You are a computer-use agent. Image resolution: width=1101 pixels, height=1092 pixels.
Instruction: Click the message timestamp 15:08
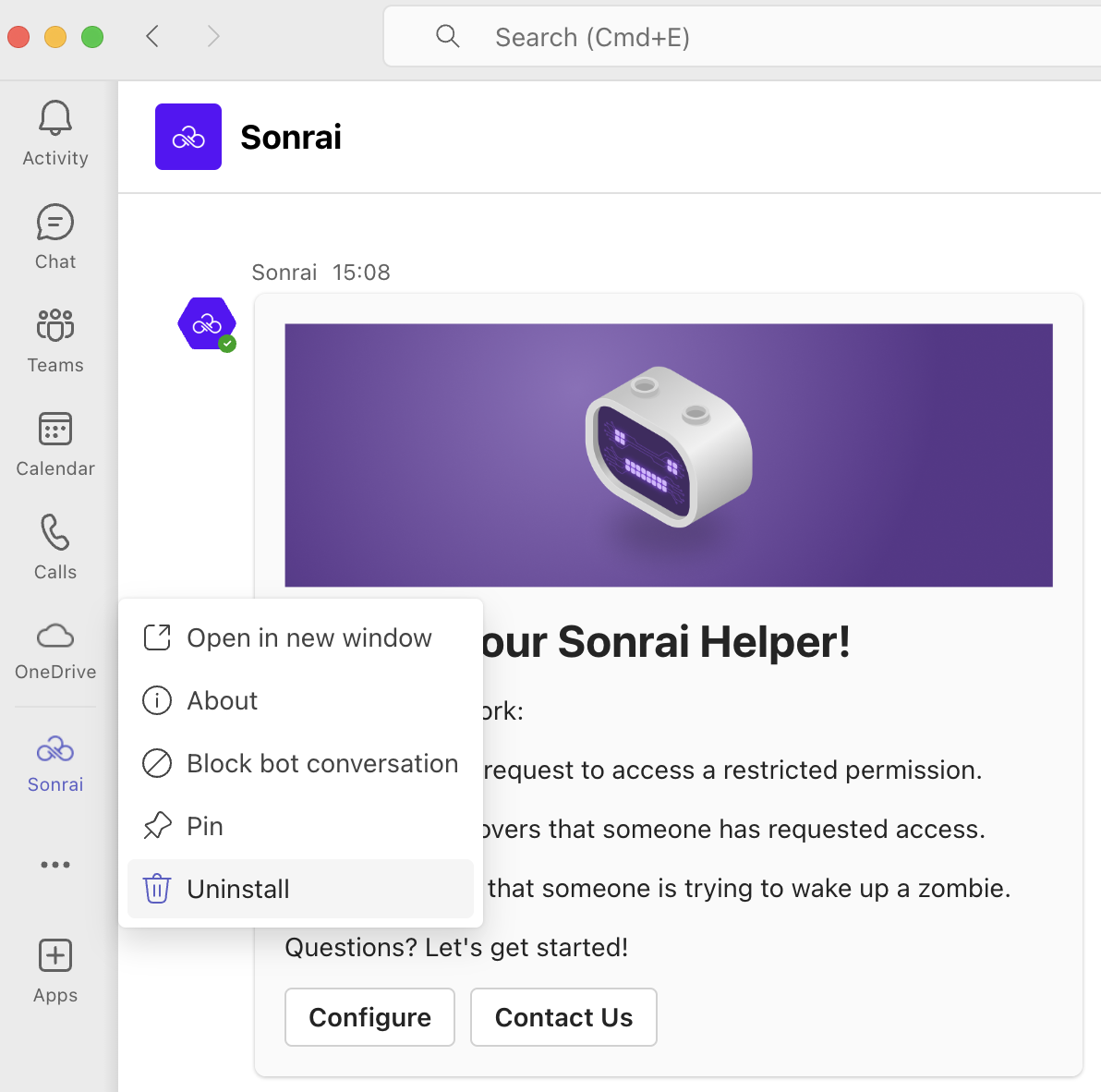(x=361, y=272)
